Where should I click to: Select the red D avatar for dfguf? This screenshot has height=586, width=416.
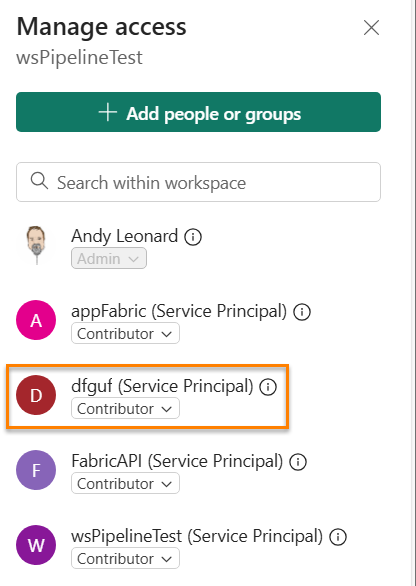click(36, 395)
